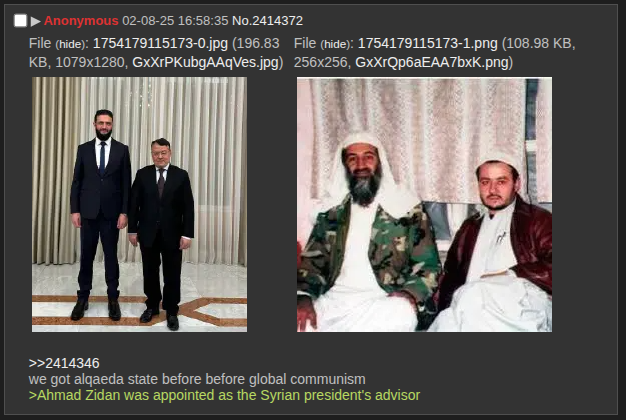Click the post timestamp 02-08-25 16:58:35

point(175,21)
